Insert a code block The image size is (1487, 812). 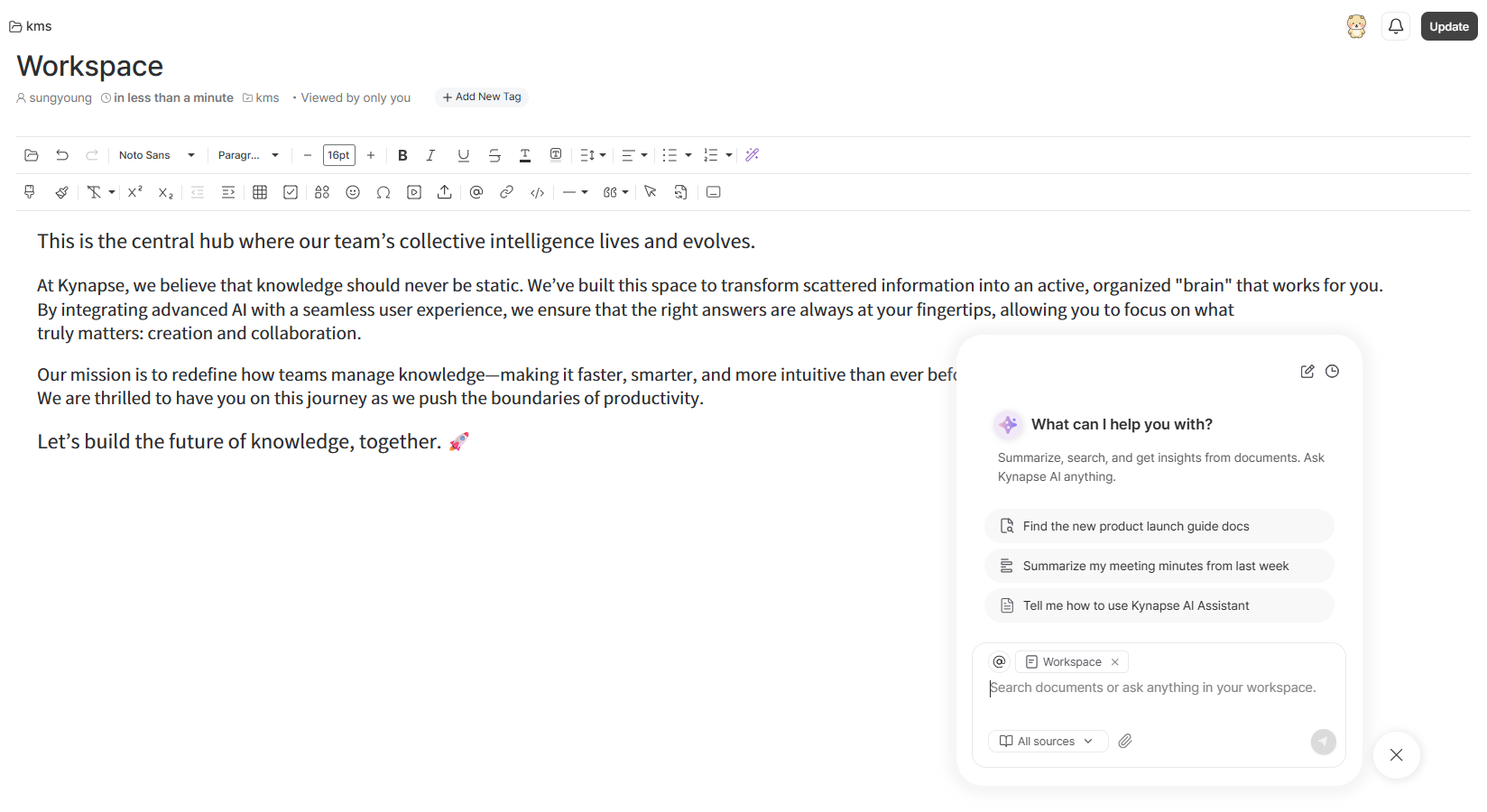point(538,192)
